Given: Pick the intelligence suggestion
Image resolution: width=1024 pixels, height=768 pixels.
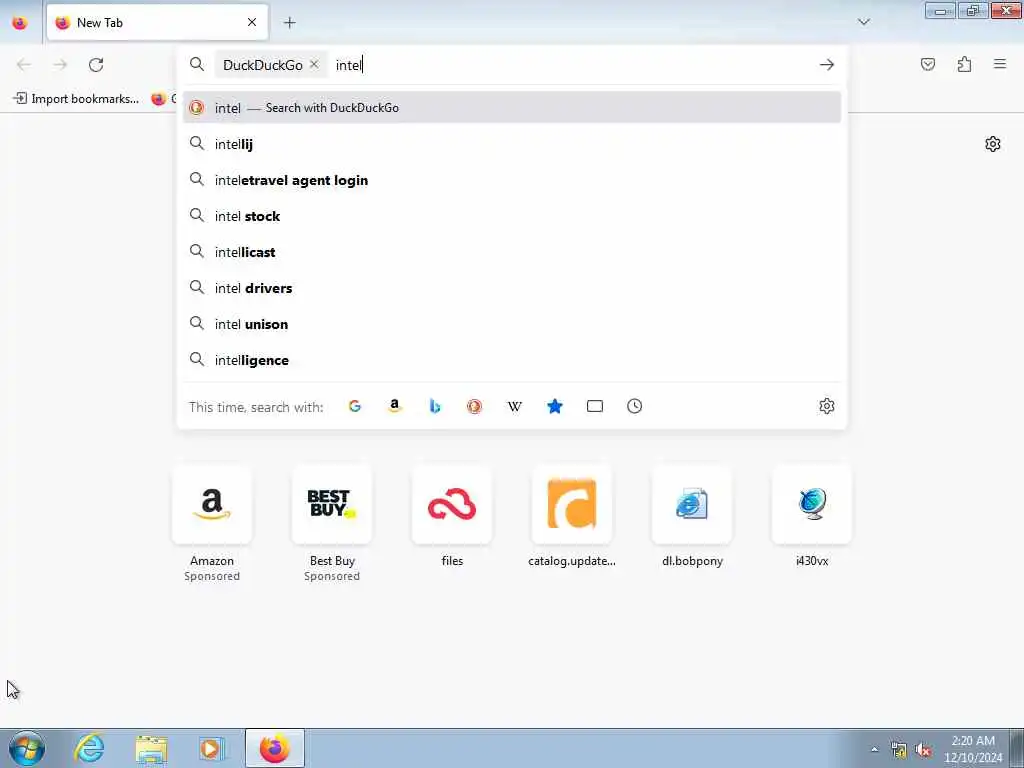Looking at the screenshot, I should click(512, 360).
